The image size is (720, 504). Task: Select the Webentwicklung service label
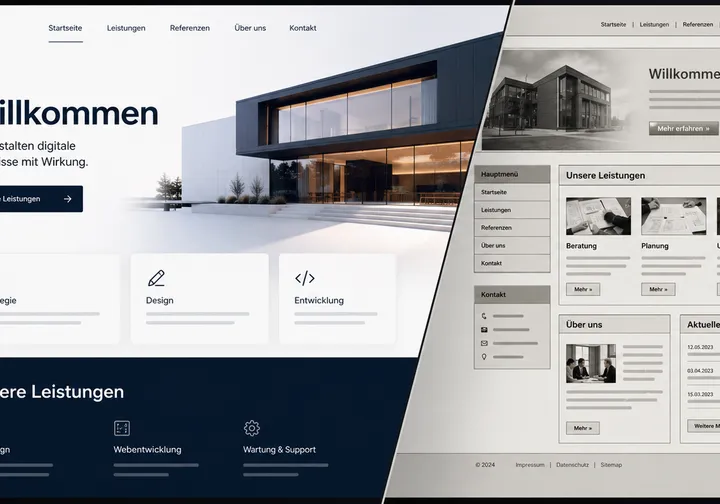[147, 450]
